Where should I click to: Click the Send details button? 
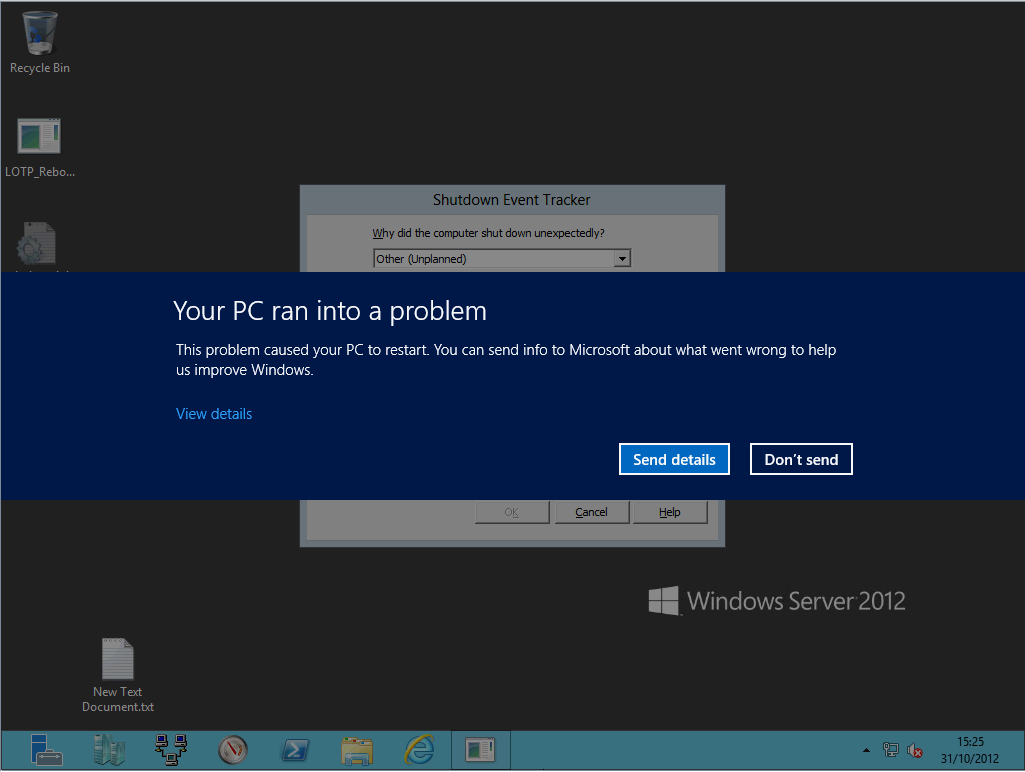[x=674, y=459]
